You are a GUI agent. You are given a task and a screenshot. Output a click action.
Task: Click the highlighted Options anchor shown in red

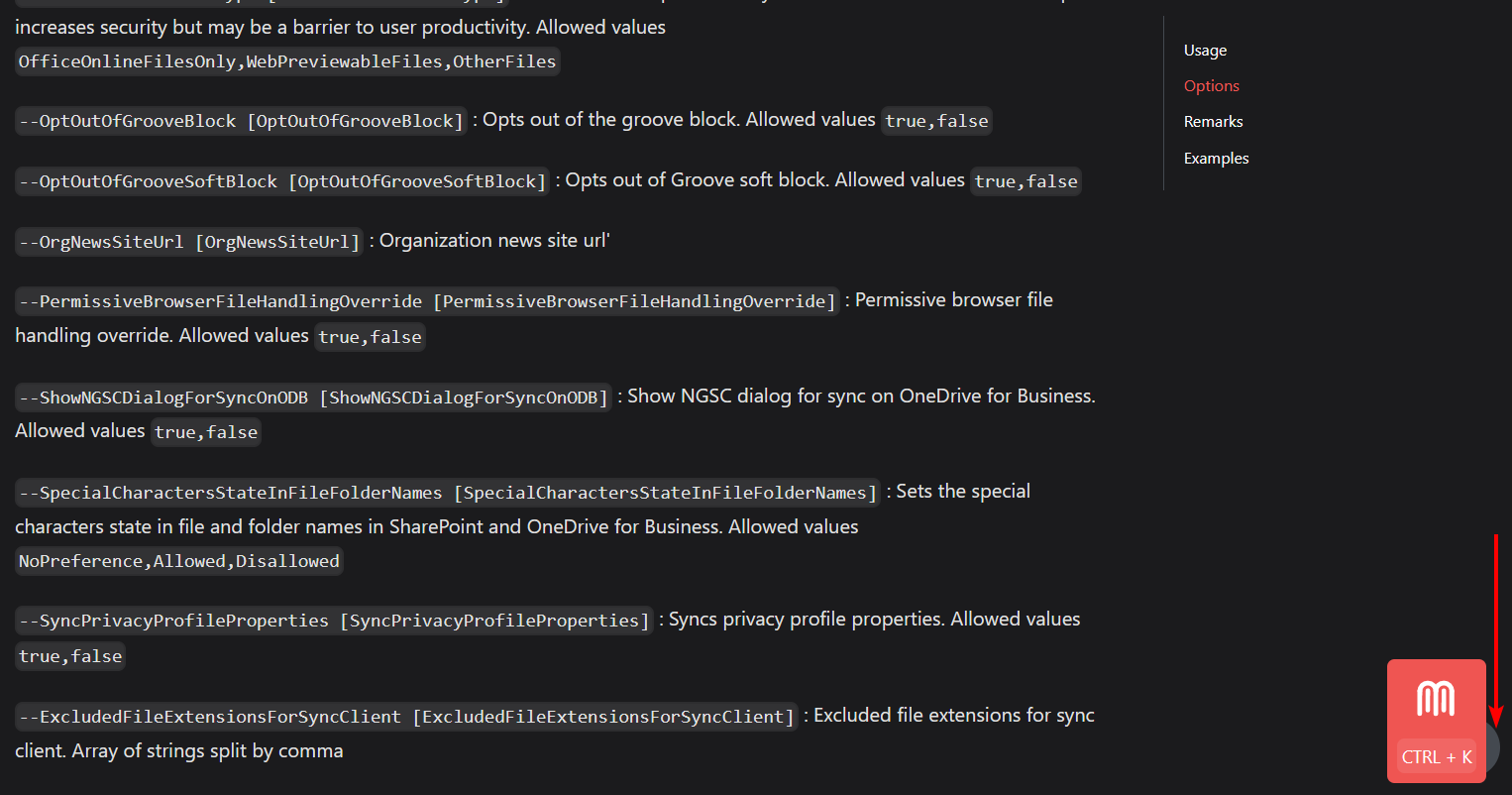point(1211,85)
